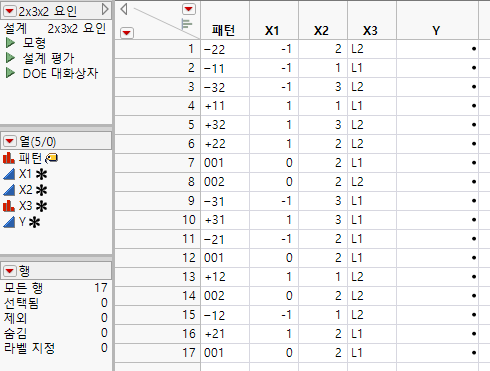Click the continuous icon for X1 column
This screenshot has width=490, height=371.
pos(9,174)
